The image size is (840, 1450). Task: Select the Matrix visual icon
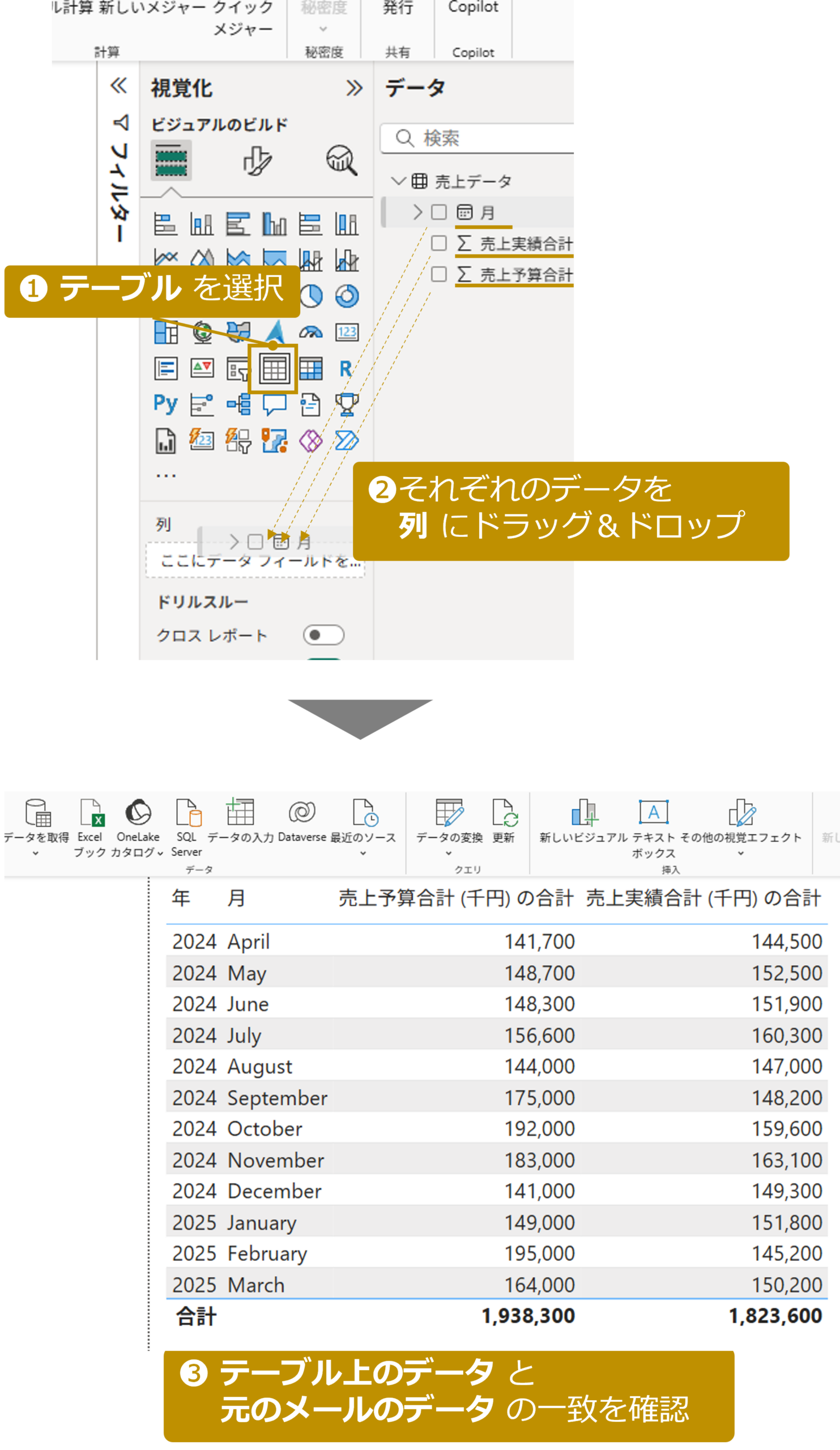(x=311, y=369)
